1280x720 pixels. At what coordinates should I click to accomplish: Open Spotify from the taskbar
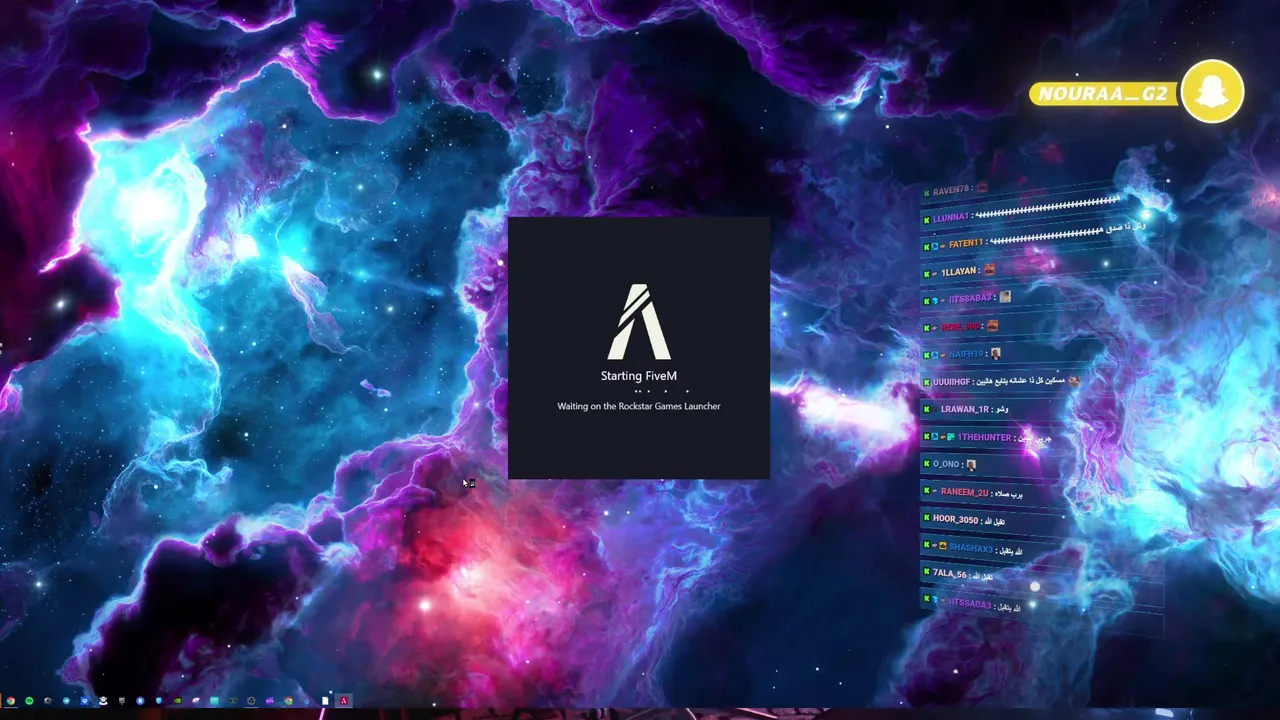click(29, 701)
